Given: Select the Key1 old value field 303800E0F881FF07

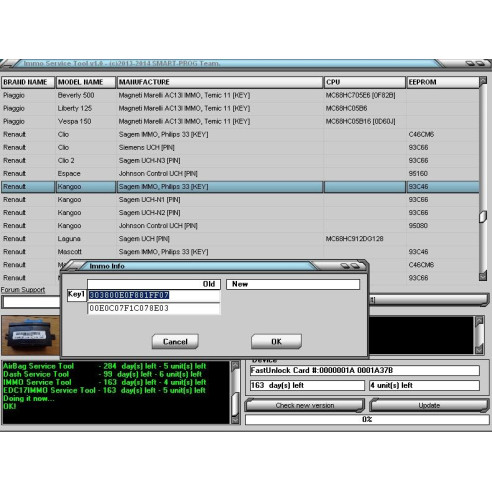Looking at the screenshot, I should pos(154,295).
